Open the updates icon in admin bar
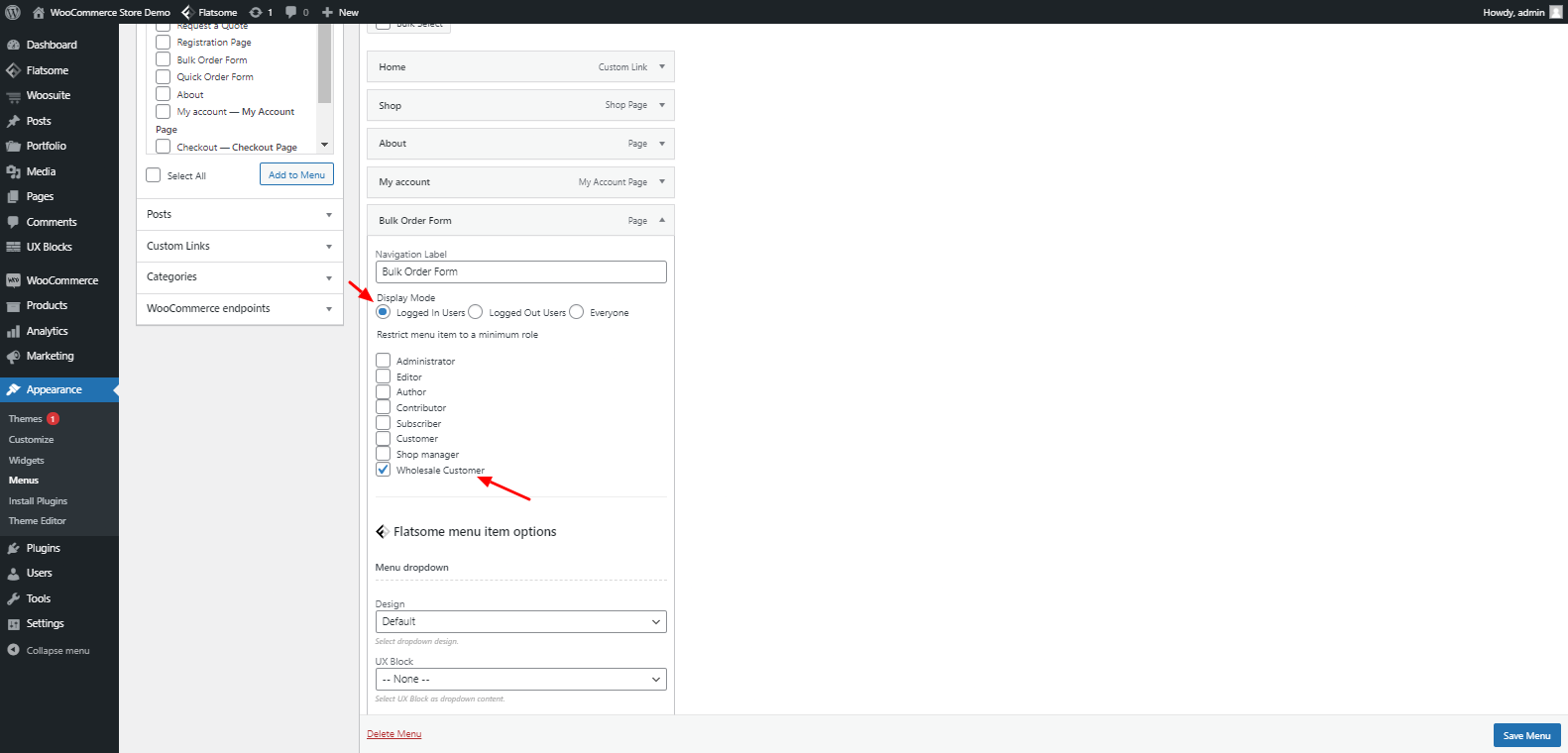Screen dimensions: 1568x753 [256, 12]
